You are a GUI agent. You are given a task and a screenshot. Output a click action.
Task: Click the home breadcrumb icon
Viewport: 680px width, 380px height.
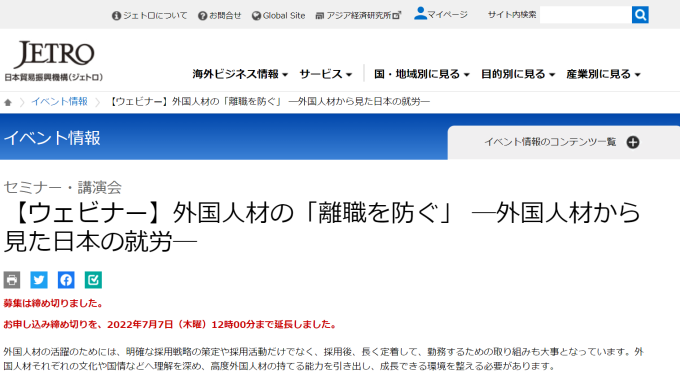click(x=8, y=102)
